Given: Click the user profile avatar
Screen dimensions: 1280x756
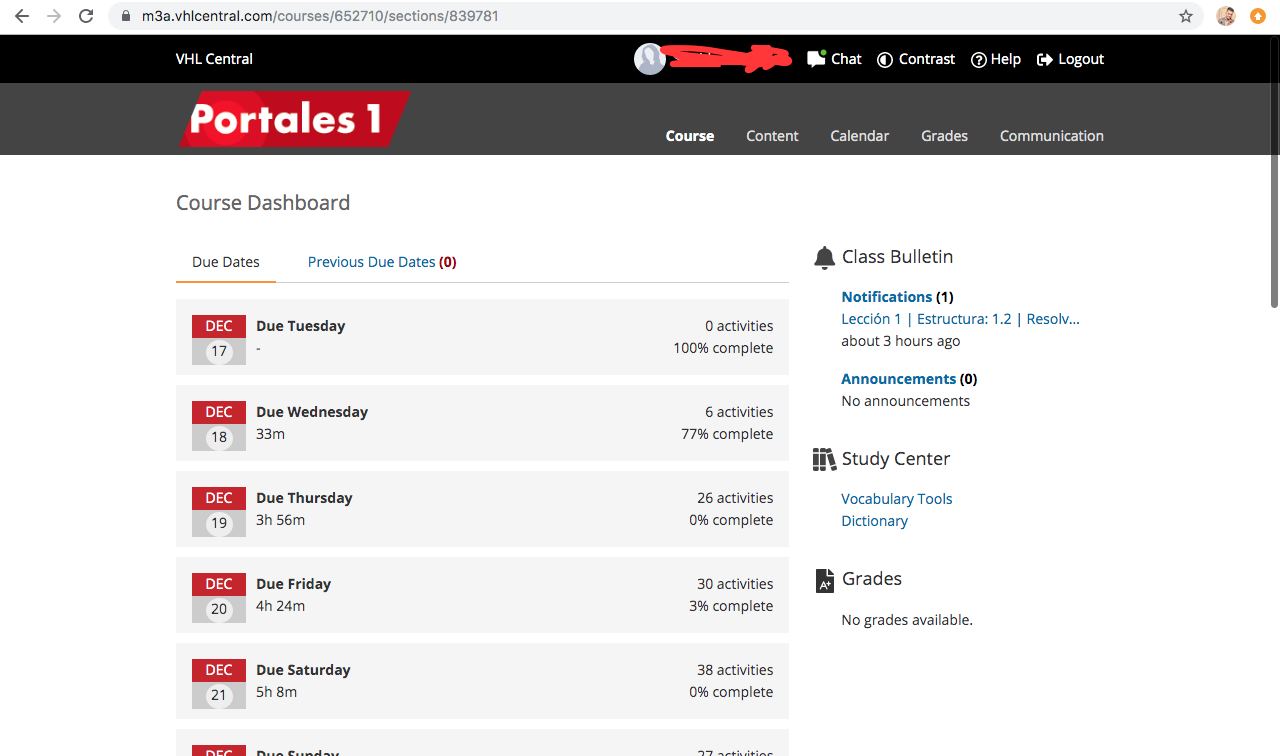Looking at the screenshot, I should (x=650, y=59).
